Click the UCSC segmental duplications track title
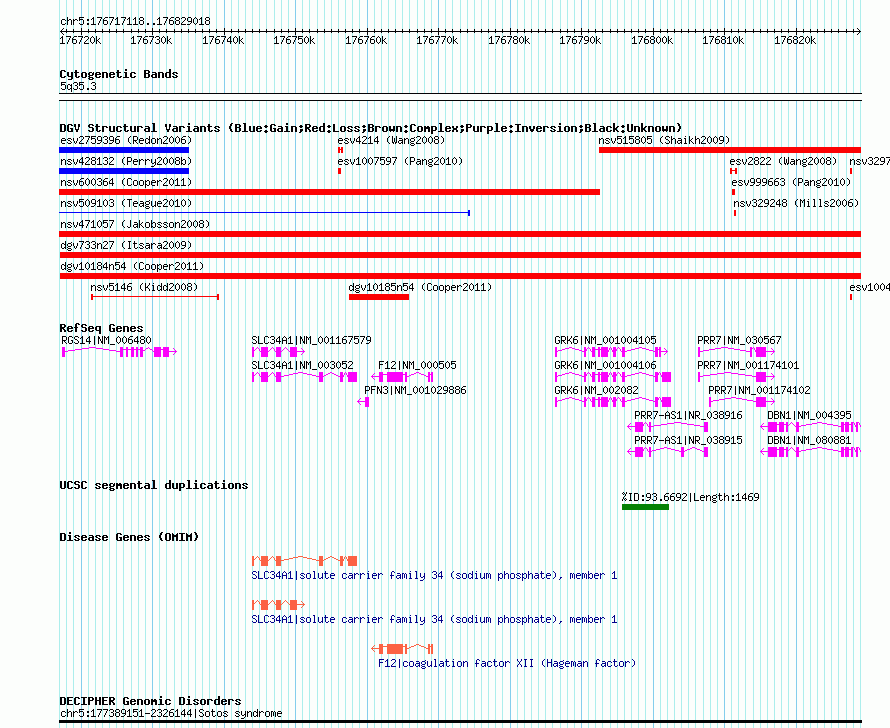Screen dimensions: 890x728 click(154, 485)
